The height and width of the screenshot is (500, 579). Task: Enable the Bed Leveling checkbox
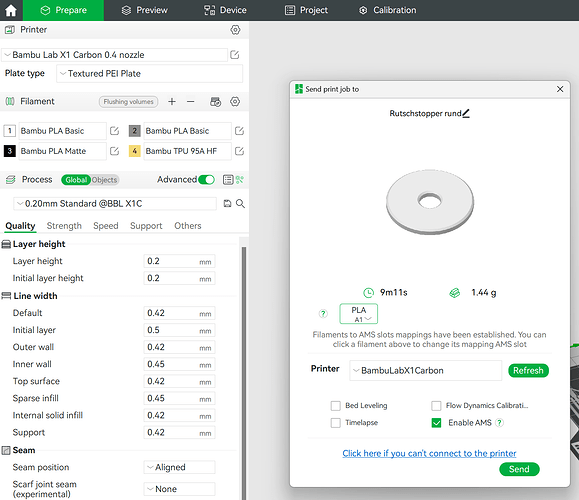(336, 406)
